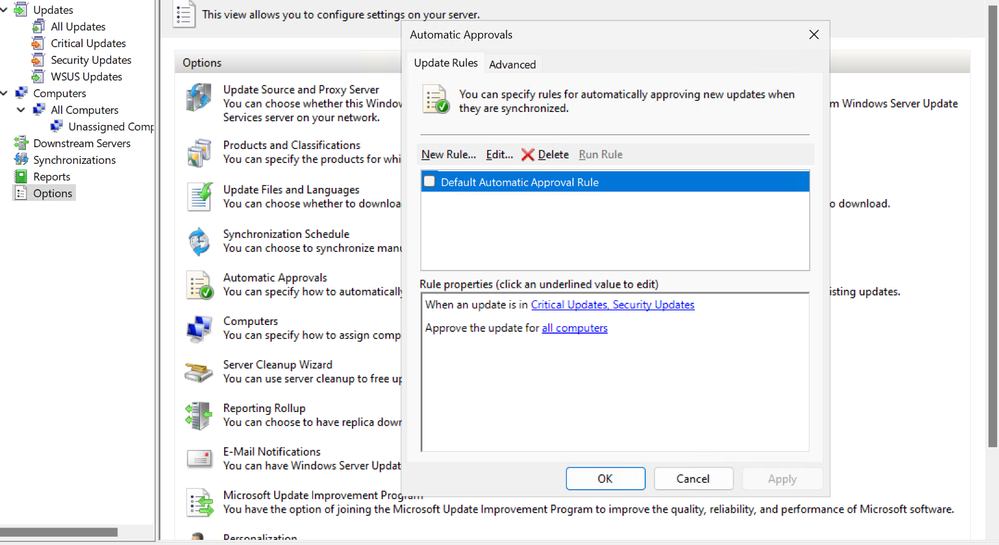Viewport: 999px width, 545px height.
Task: Click the red X Delete icon
Action: 528,154
